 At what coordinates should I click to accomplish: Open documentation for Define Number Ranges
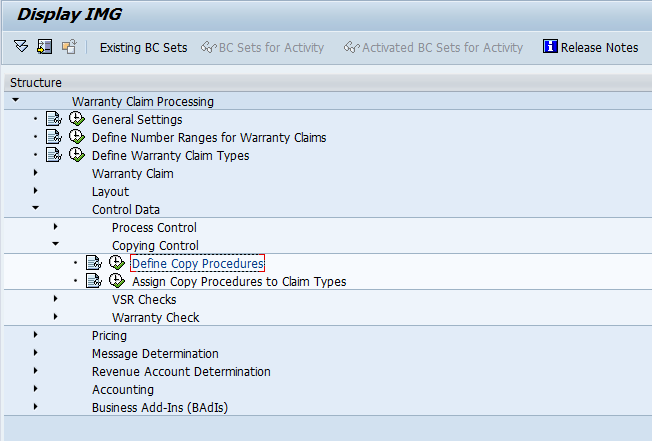[54, 137]
